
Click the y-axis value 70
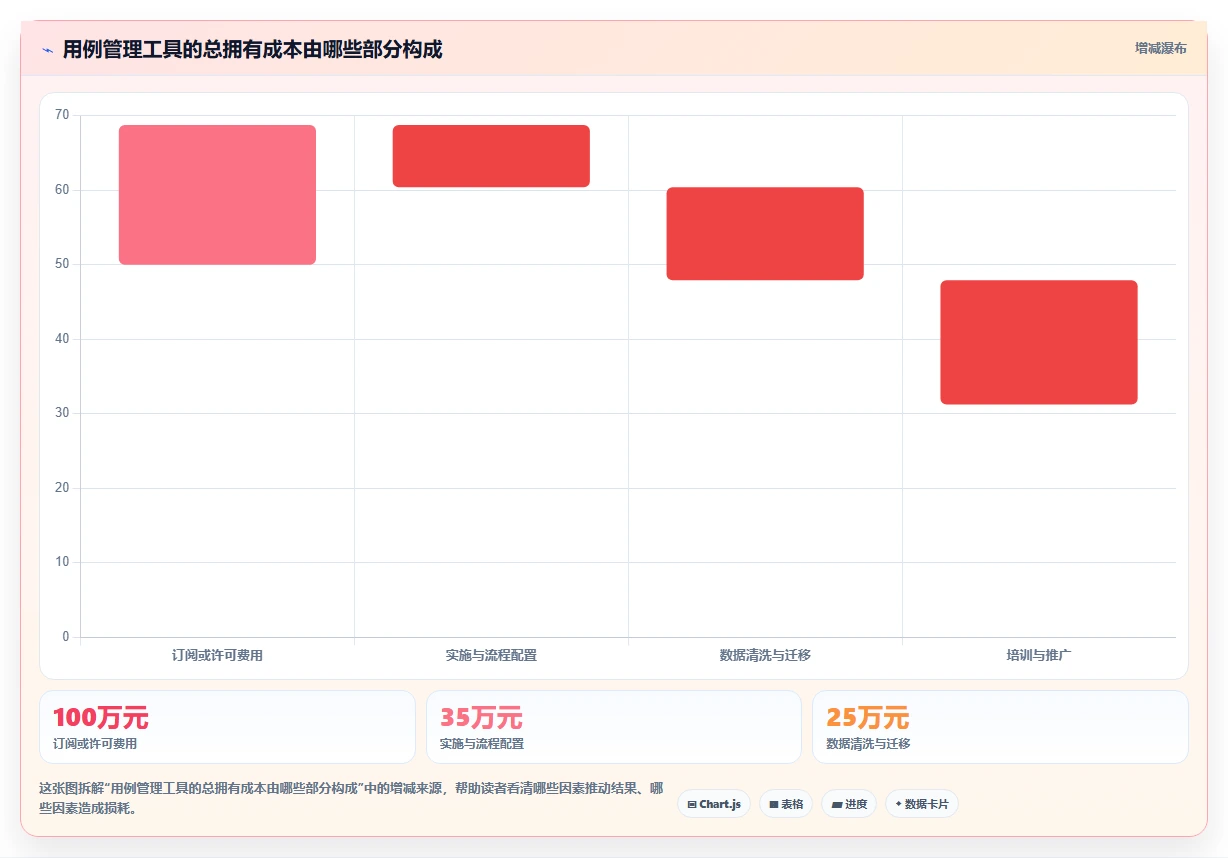point(62,115)
